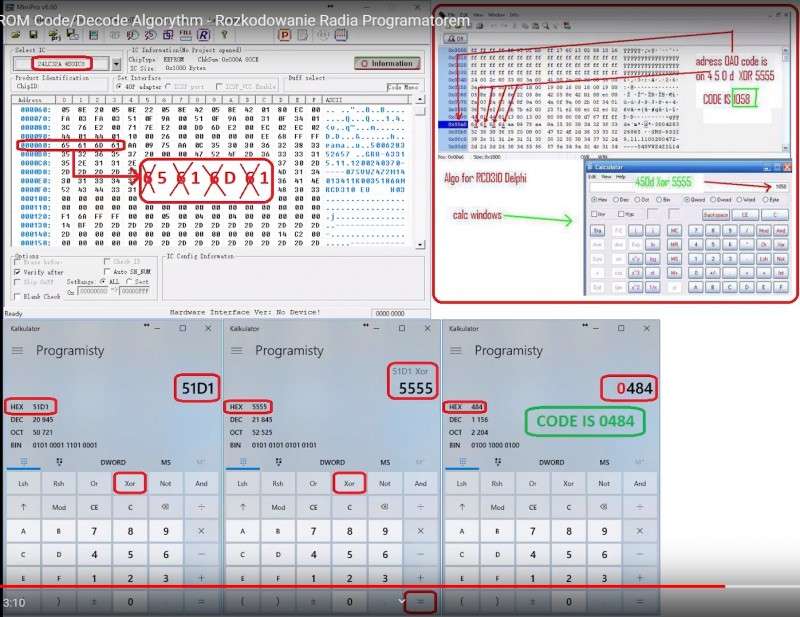Click the Not key in right Kalkulator (0484)
800x617 pixels.
[604, 483]
